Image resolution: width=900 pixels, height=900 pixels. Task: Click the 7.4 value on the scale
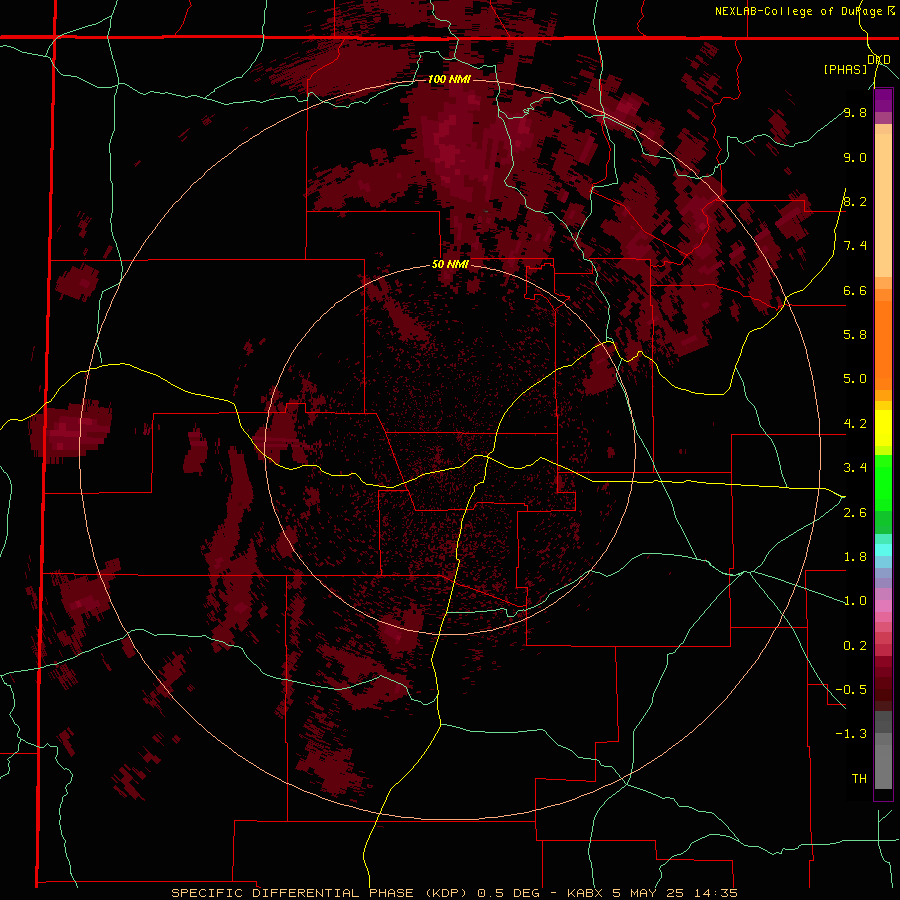coord(855,246)
